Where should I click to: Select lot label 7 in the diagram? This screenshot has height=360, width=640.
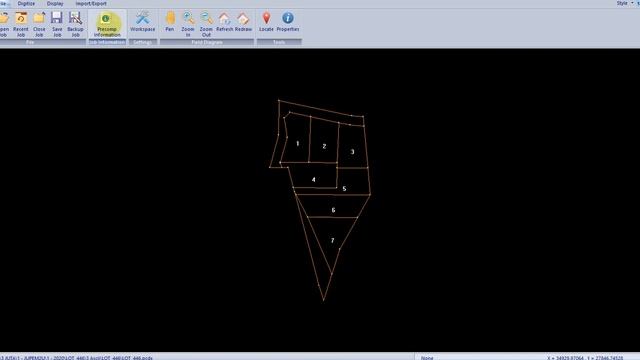pos(332,240)
